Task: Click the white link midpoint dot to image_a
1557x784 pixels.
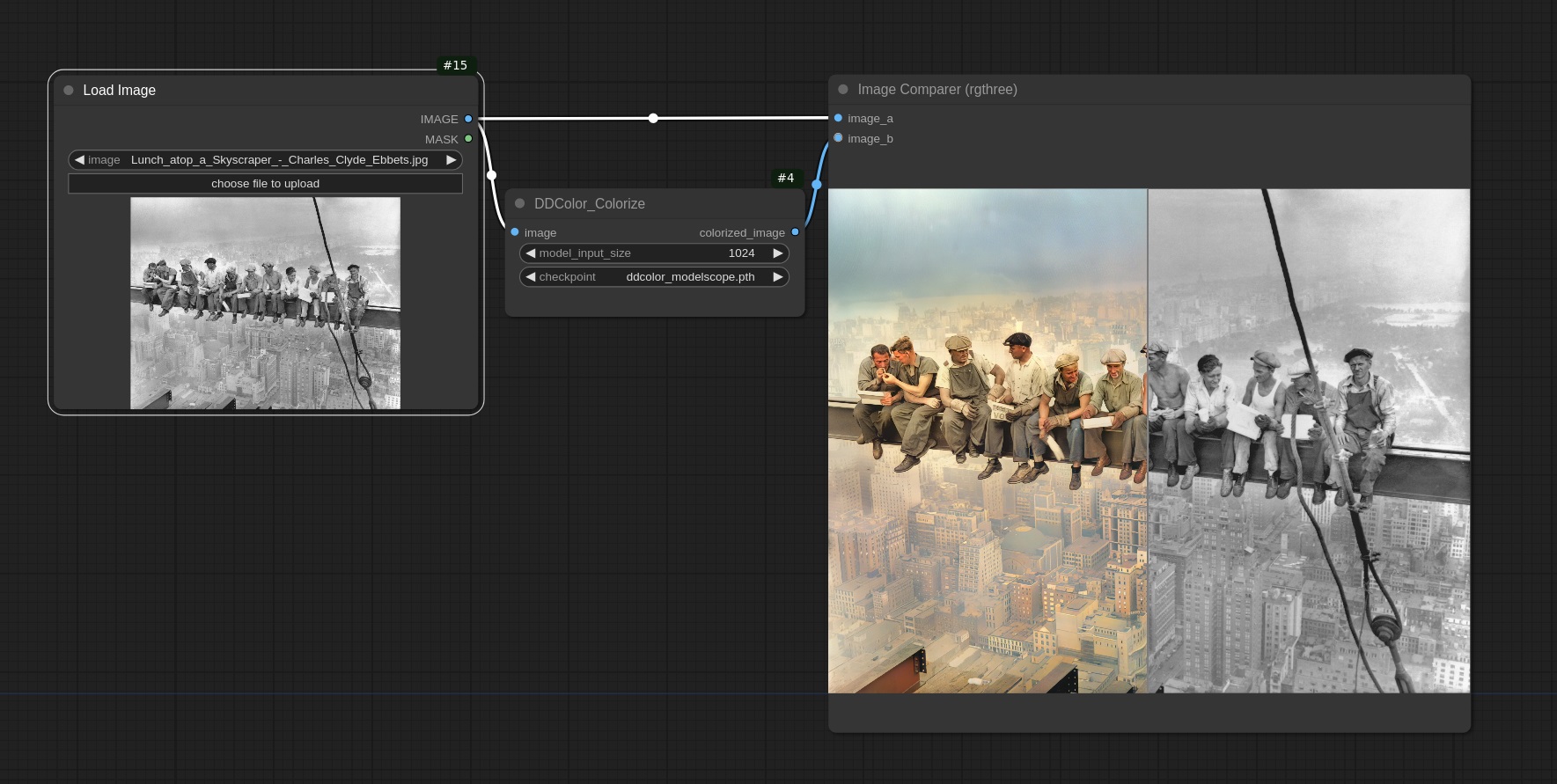Action: 653,118
